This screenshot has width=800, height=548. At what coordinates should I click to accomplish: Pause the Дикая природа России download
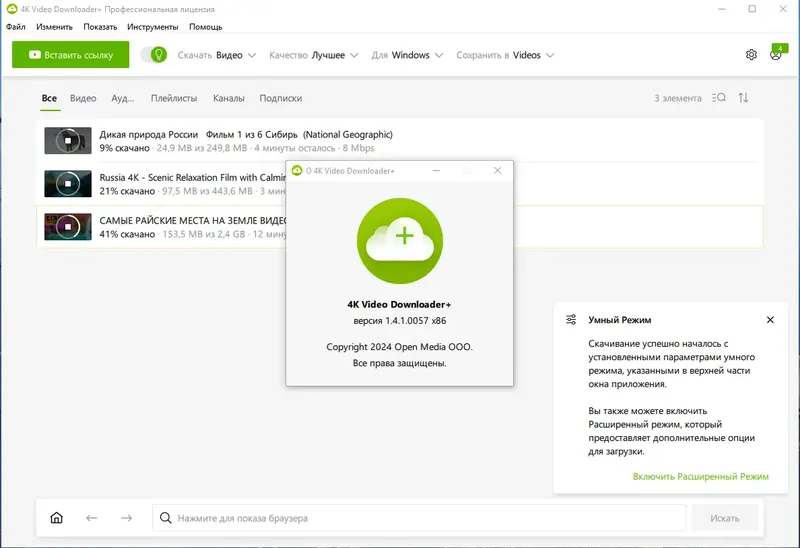tap(67, 141)
